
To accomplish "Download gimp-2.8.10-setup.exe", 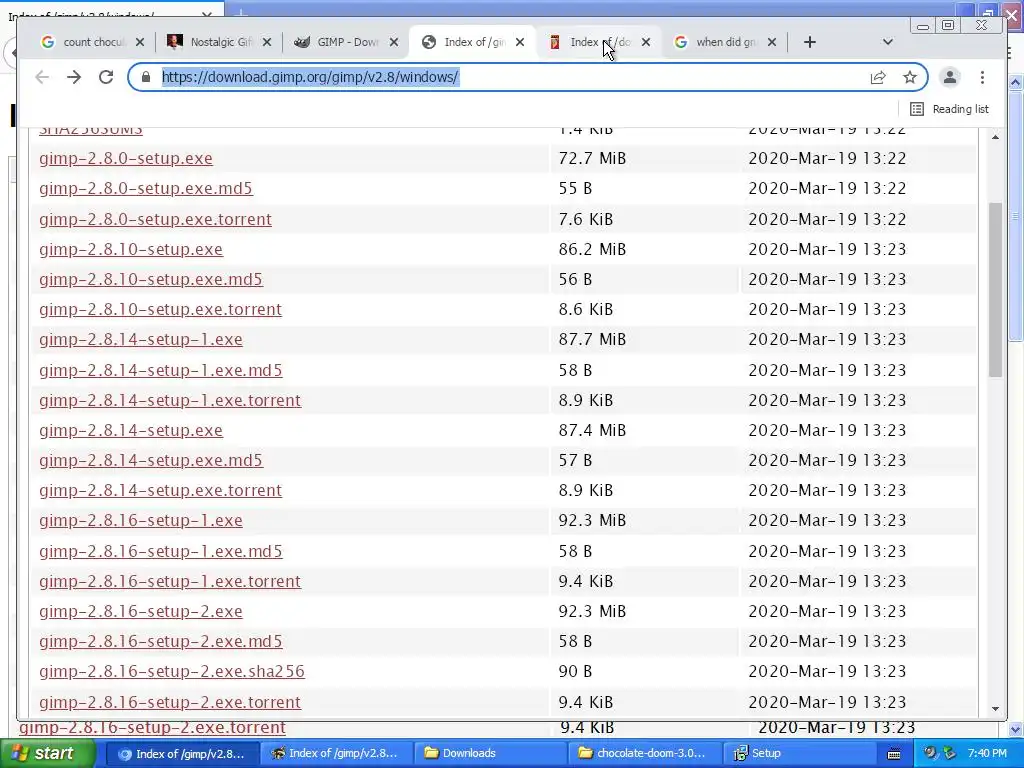I will point(131,249).
